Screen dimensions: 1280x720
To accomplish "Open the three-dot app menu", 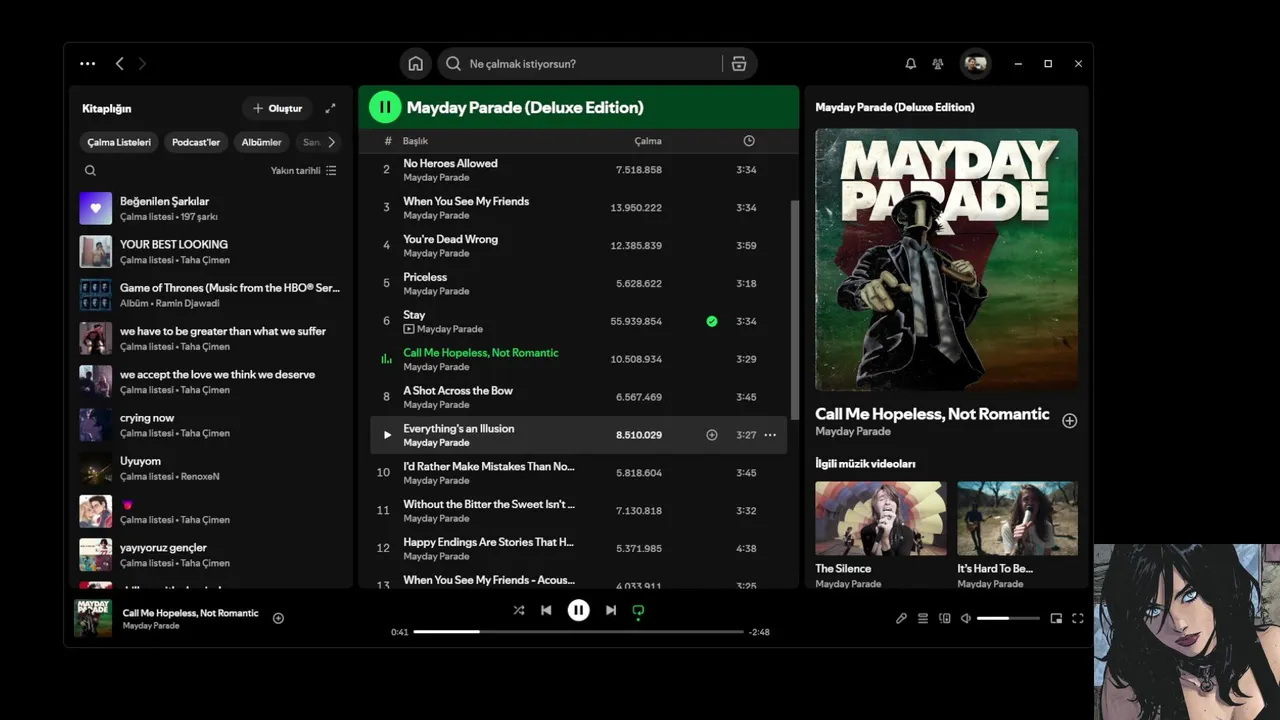I will coord(88,63).
